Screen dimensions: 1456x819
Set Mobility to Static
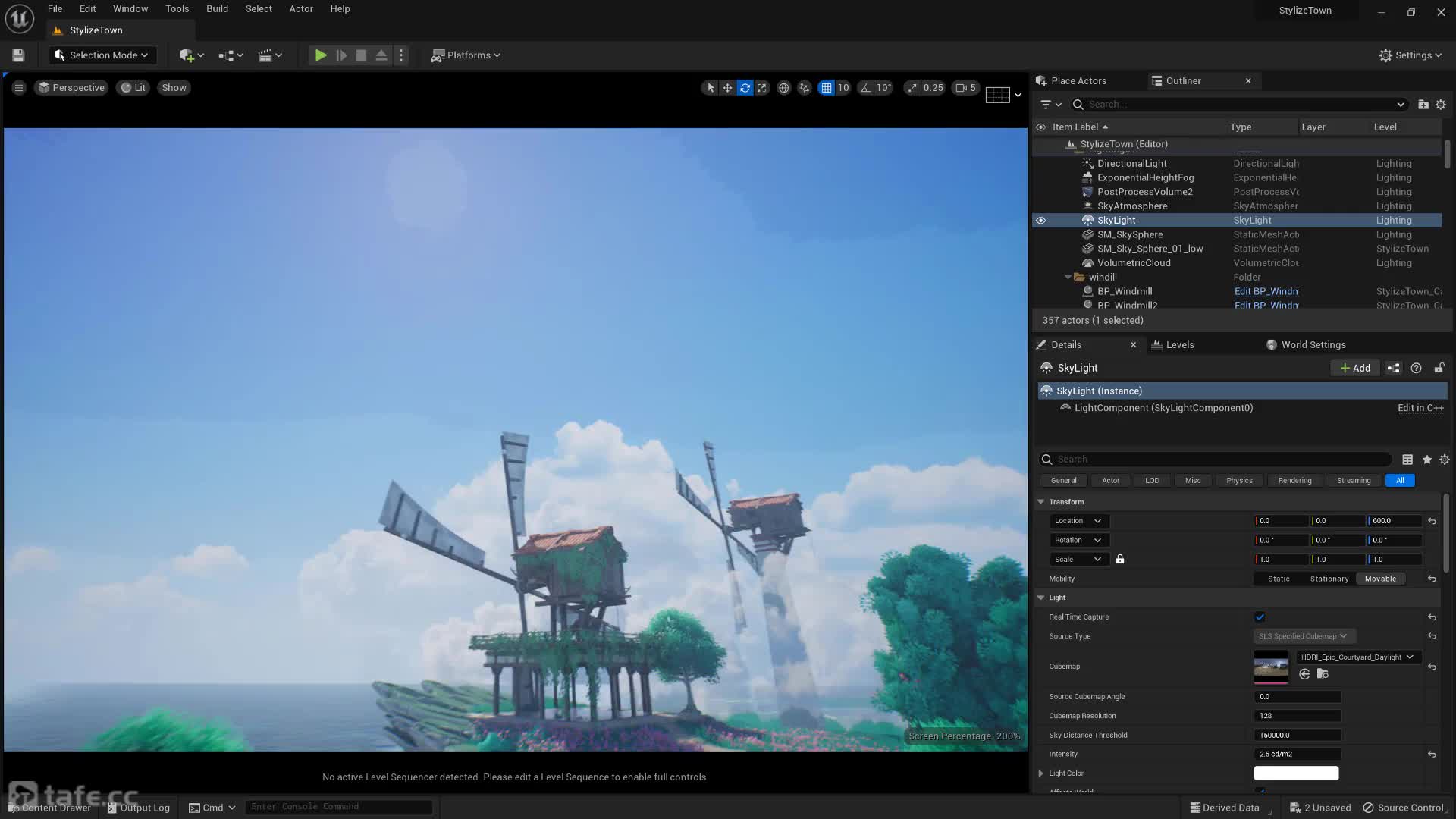tap(1279, 579)
